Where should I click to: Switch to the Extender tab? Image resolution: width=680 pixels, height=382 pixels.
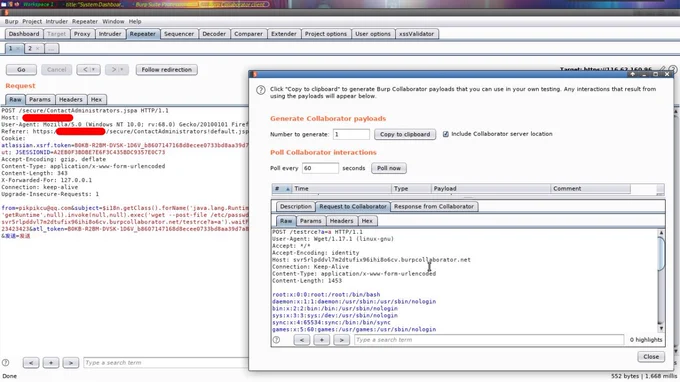point(284,34)
